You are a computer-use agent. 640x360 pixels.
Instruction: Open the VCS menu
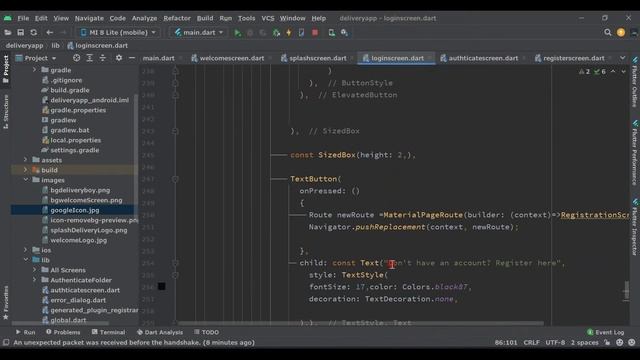point(268,18)
